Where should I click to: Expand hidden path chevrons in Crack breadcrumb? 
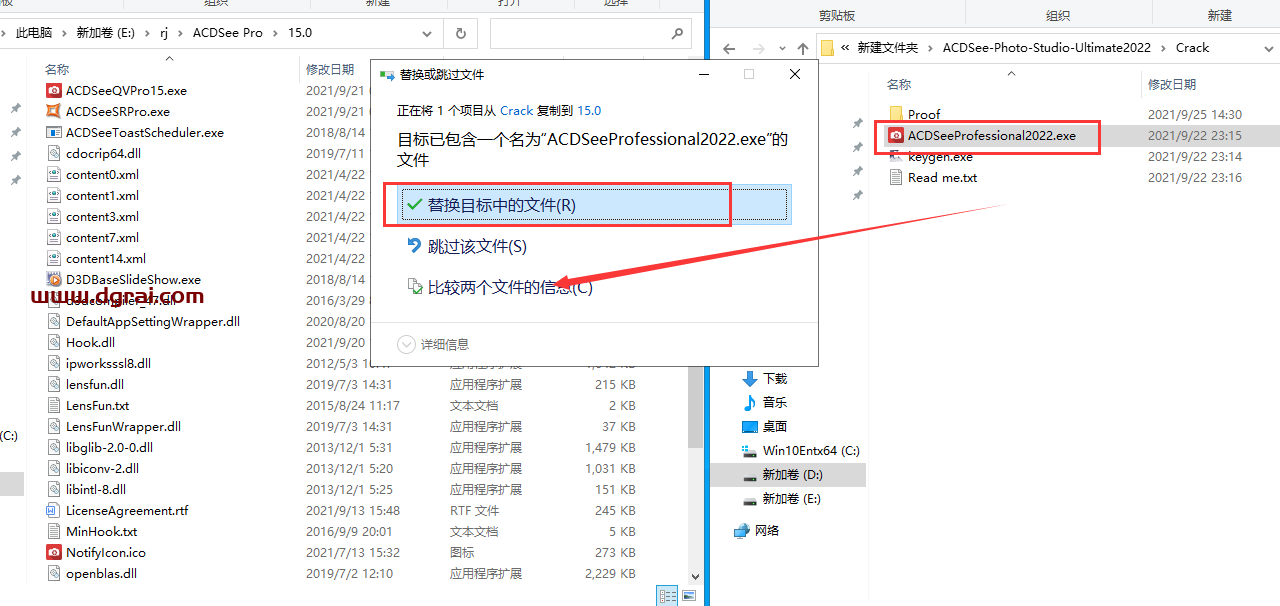tap(846, 48)
